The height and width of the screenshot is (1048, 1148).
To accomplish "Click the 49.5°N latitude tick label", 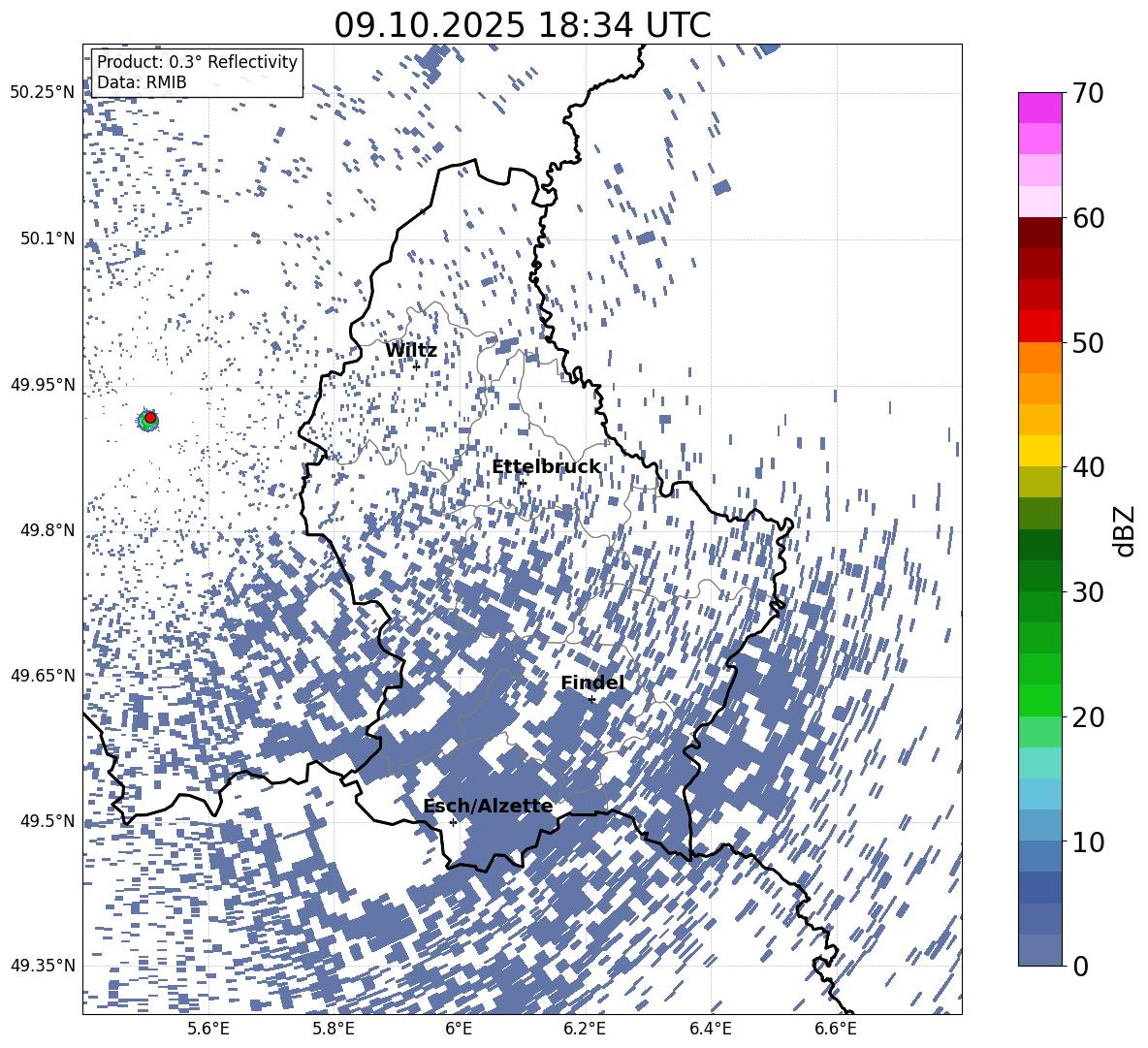I will [48, 820].
